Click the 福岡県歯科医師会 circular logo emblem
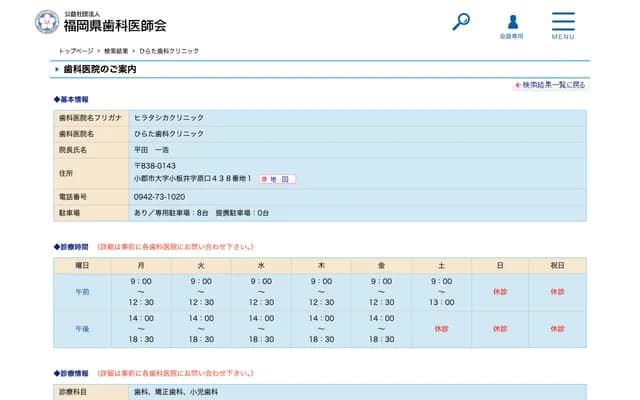The image size is (640, 400). tap(46, 21)
